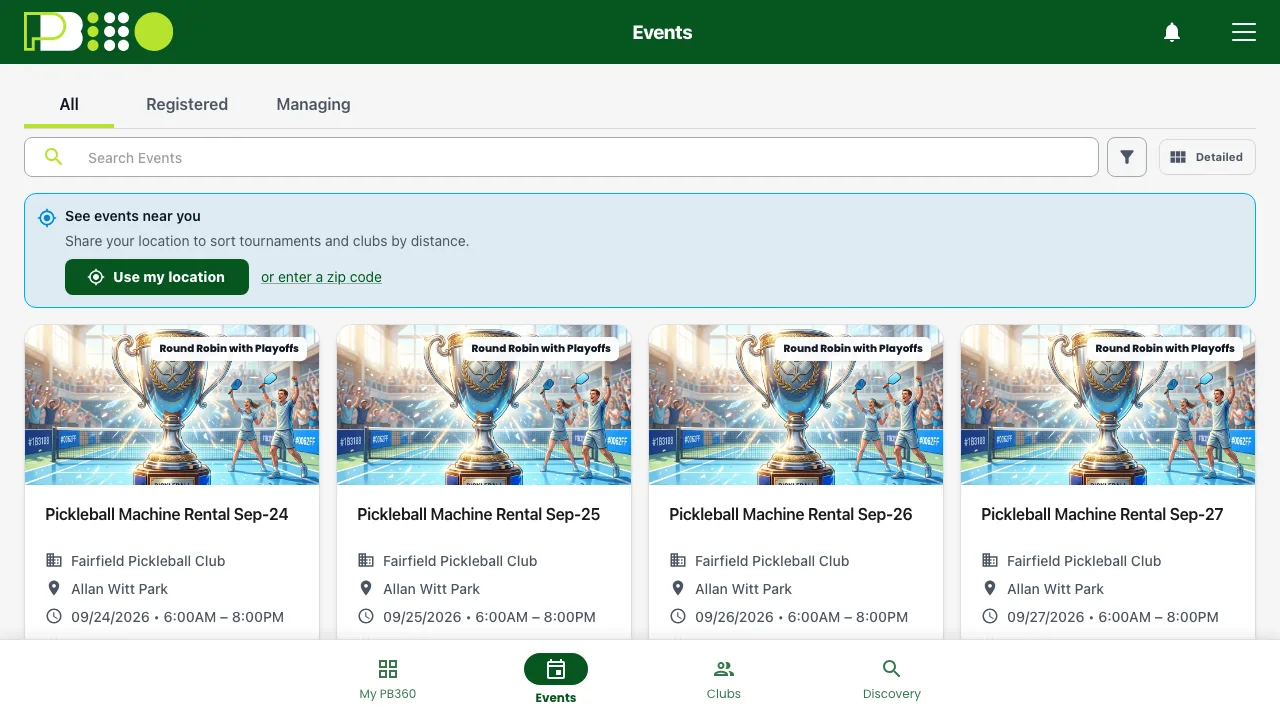Switch view with Detailed grid button
The height and width of the screenshot is (720, 1280).
1207,157
